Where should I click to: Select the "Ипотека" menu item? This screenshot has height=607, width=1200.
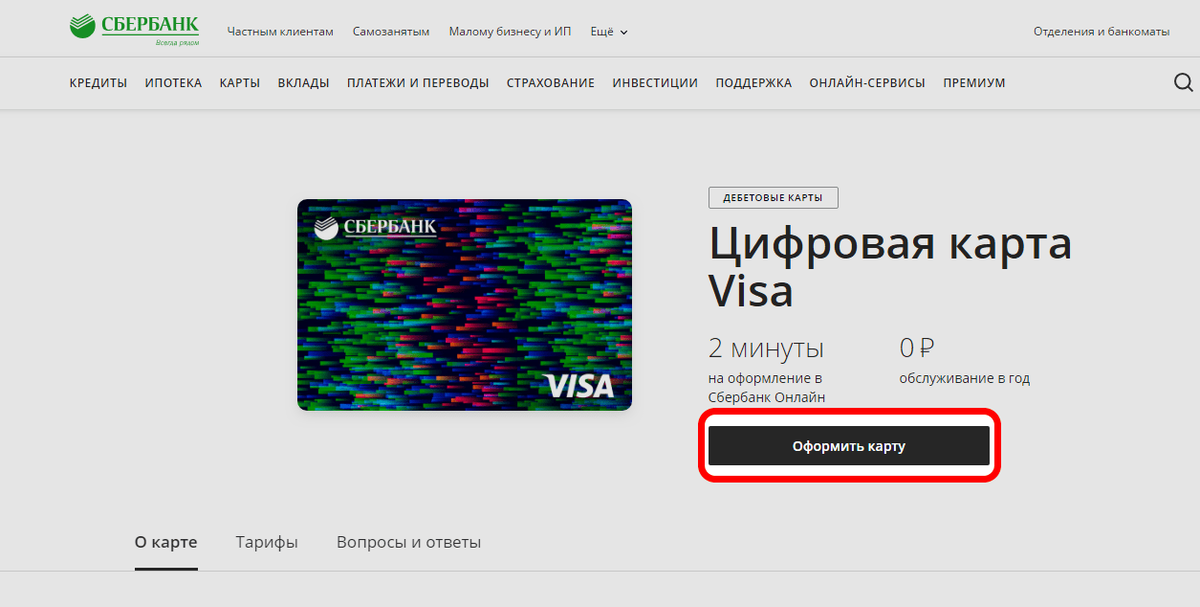[x=173, y=83]
